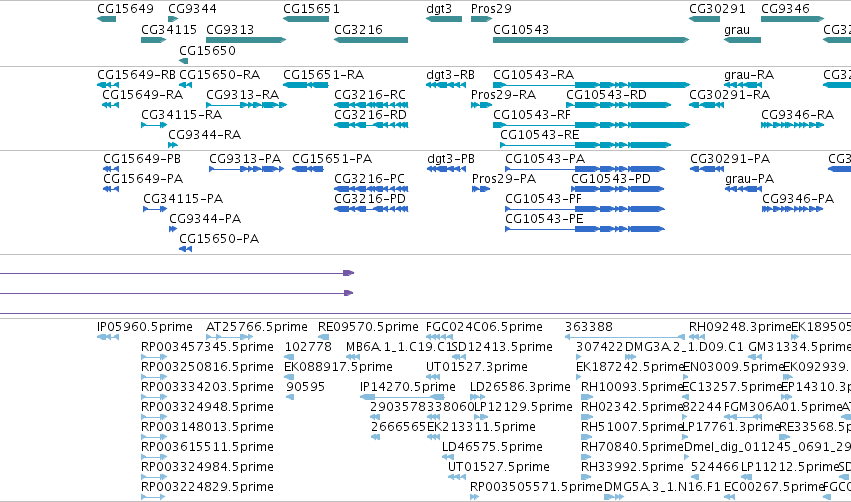Click protein CG15650-PA

coord(186,249)
